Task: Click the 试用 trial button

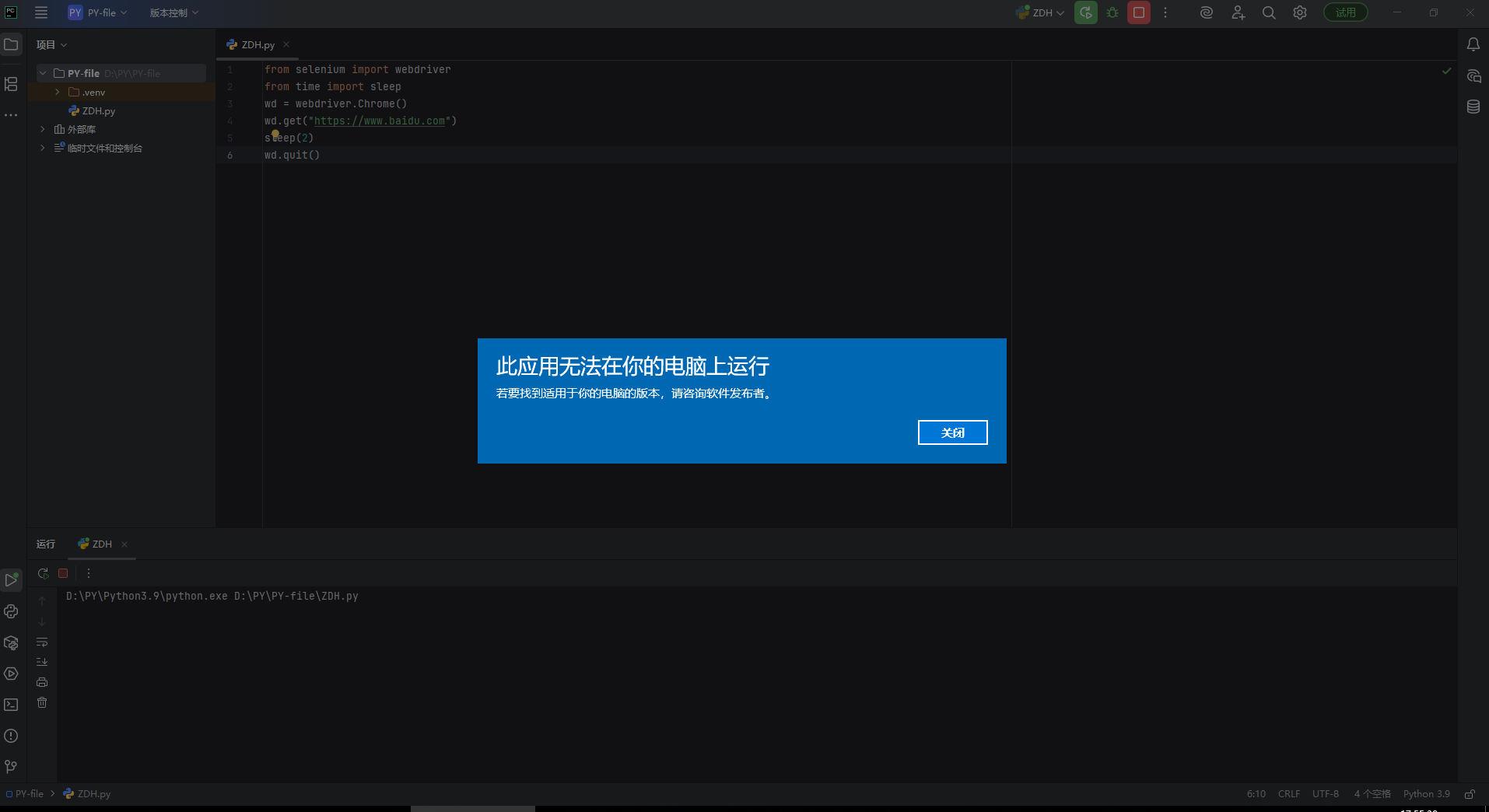Action: click(1346, 12)
